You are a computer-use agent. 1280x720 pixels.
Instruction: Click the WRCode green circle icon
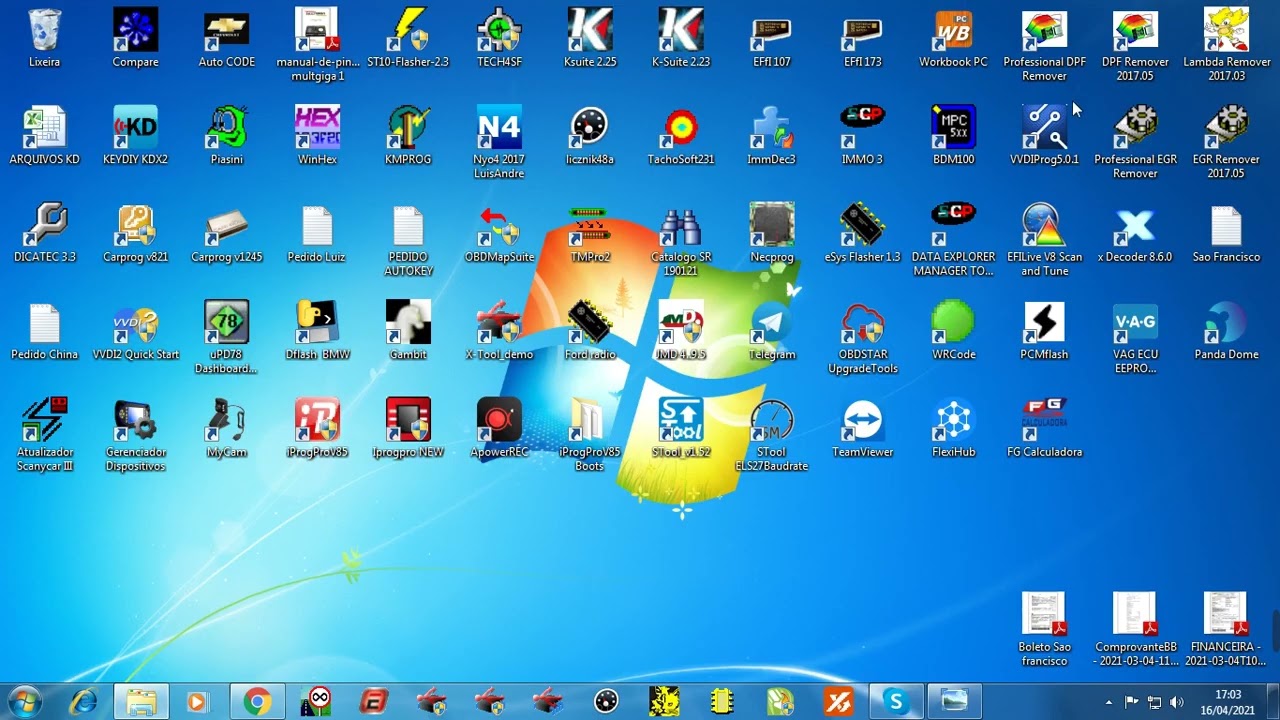coord(953,322)
